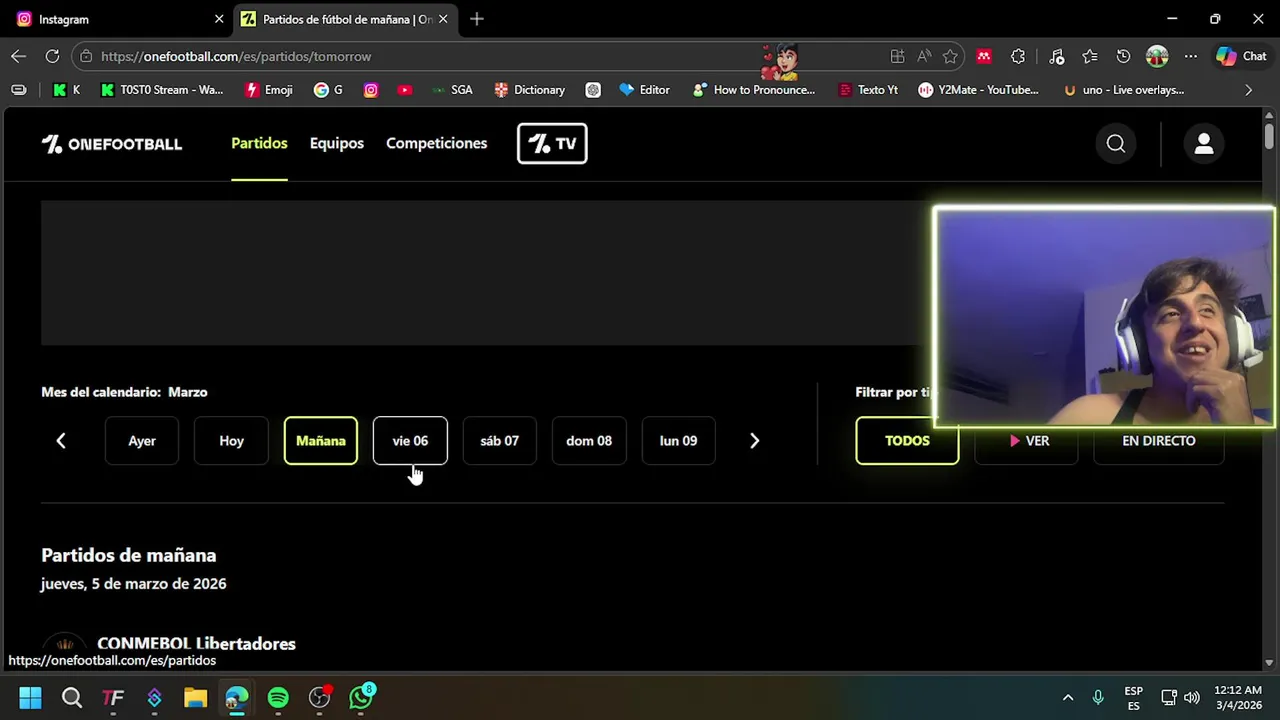Filter matches by EN DIRECTO
The height and width of the screenshot is (720, 1280).
1159,441
